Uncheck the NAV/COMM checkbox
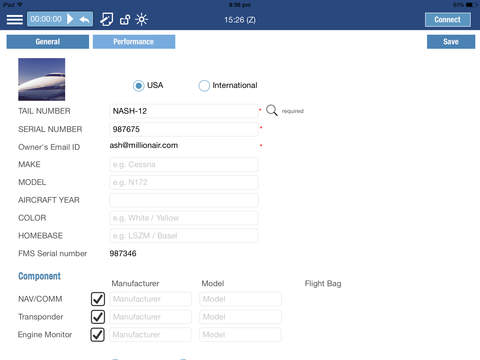This screenshot has height=360, width=480. coord(98,299)
